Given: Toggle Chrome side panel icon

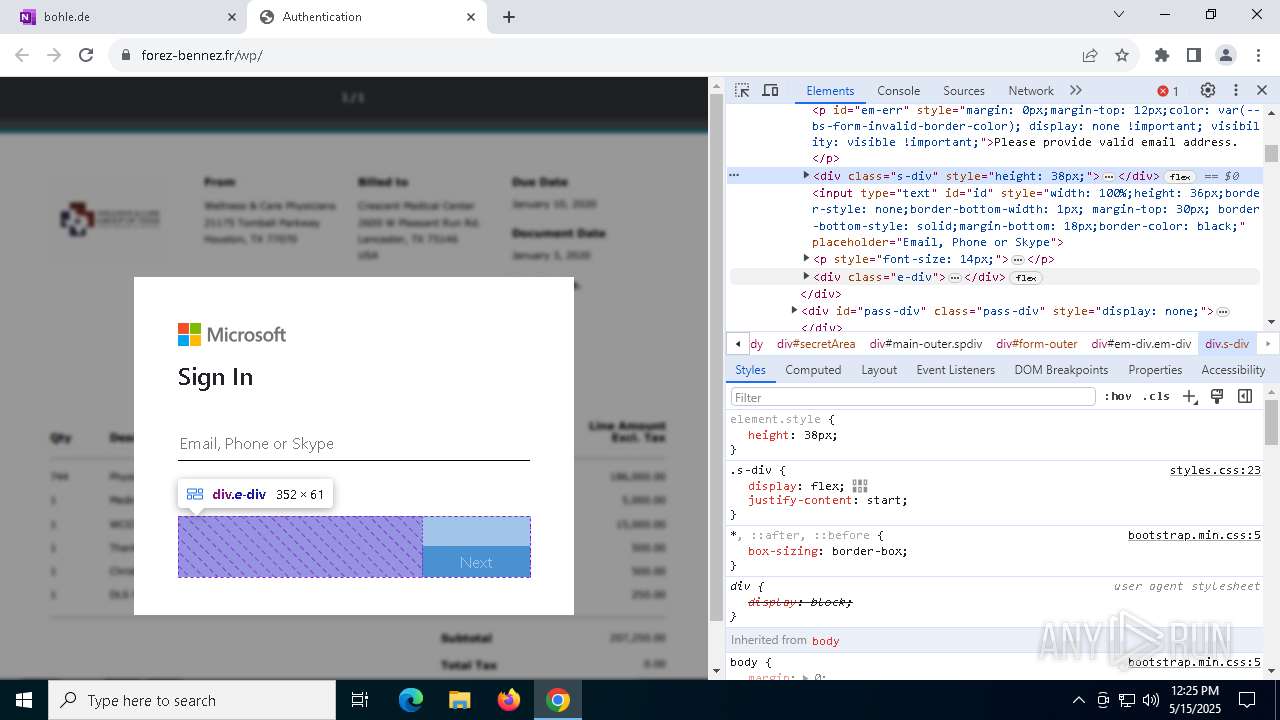Looking at the screenshot, I should (x=1194, y=55).
